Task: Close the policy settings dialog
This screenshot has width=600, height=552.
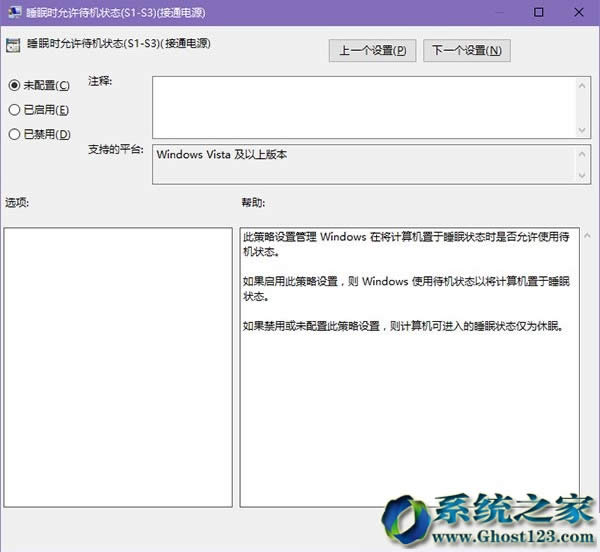Action: 582,13
